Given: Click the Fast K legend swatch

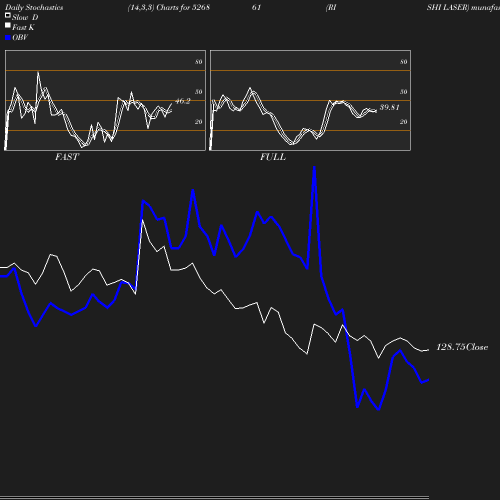Looking at the screenshot, I should [x=8, y=25].
